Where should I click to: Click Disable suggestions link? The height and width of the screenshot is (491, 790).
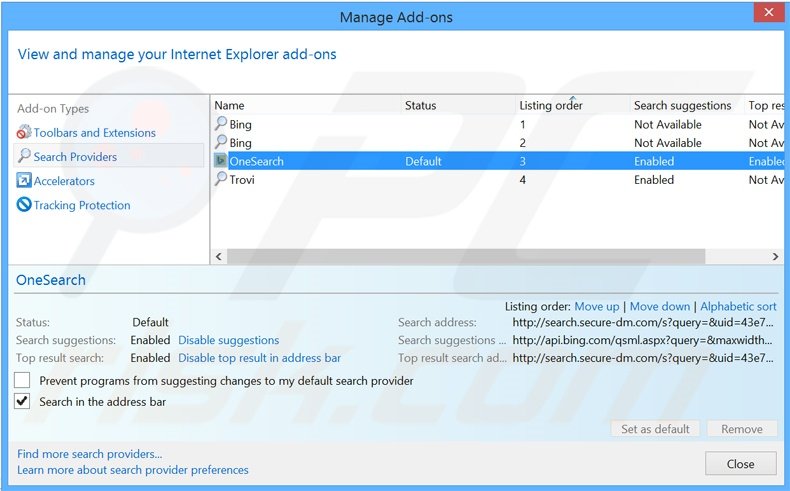[x=228, y=340]
